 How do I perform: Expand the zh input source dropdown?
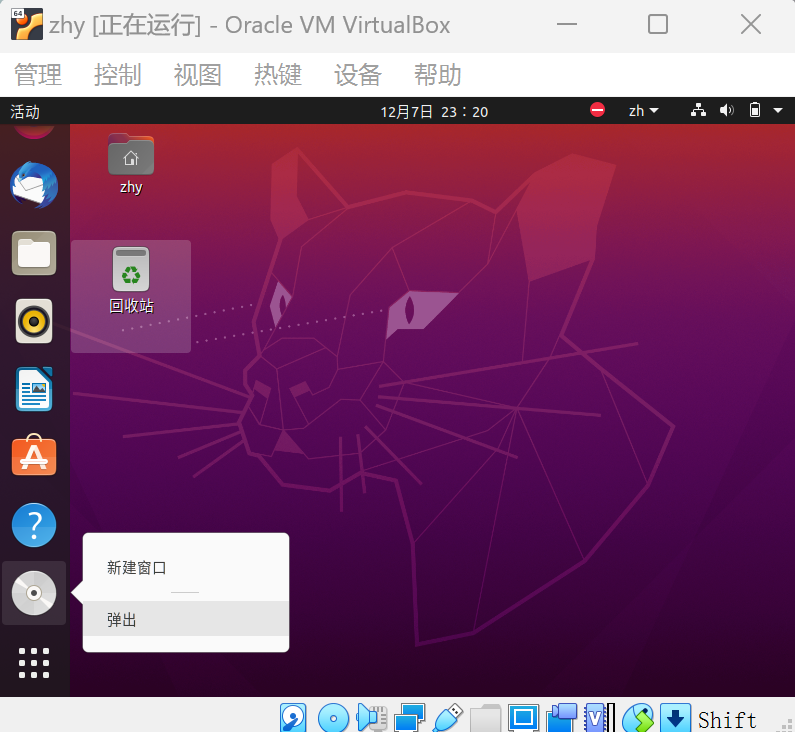[643, 111]
